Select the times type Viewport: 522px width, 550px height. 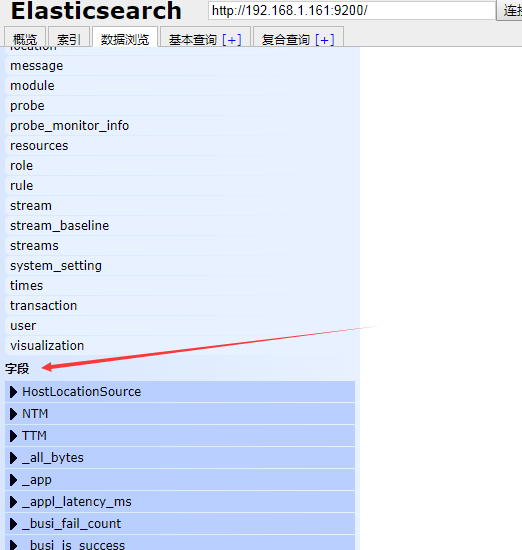[182, 286]
